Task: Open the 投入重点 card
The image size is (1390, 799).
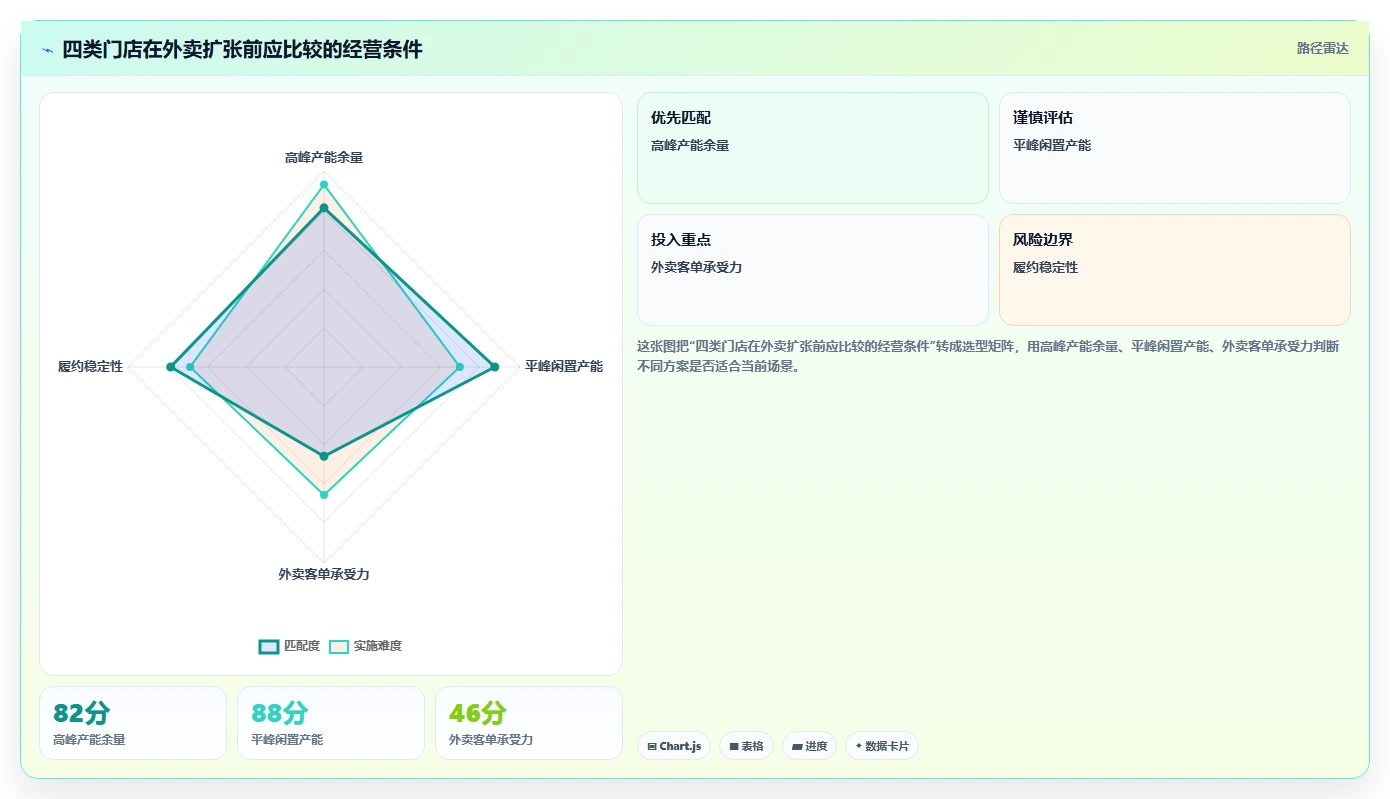Action: 813,270
